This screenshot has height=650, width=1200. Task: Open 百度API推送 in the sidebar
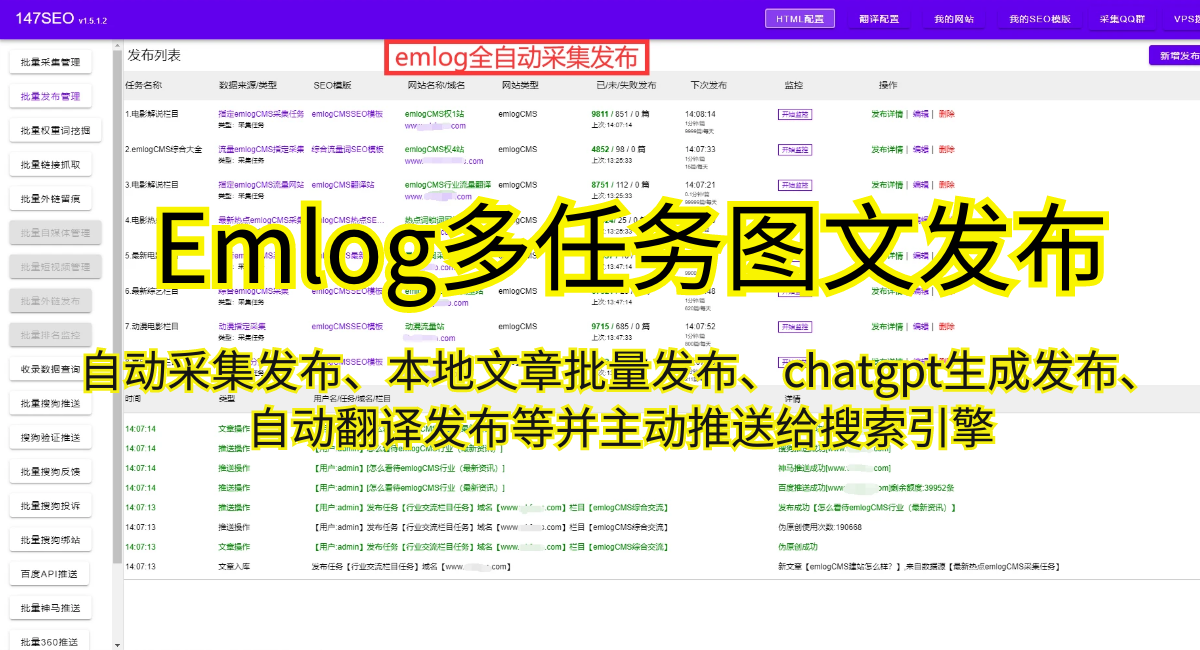tap(50, 573)
